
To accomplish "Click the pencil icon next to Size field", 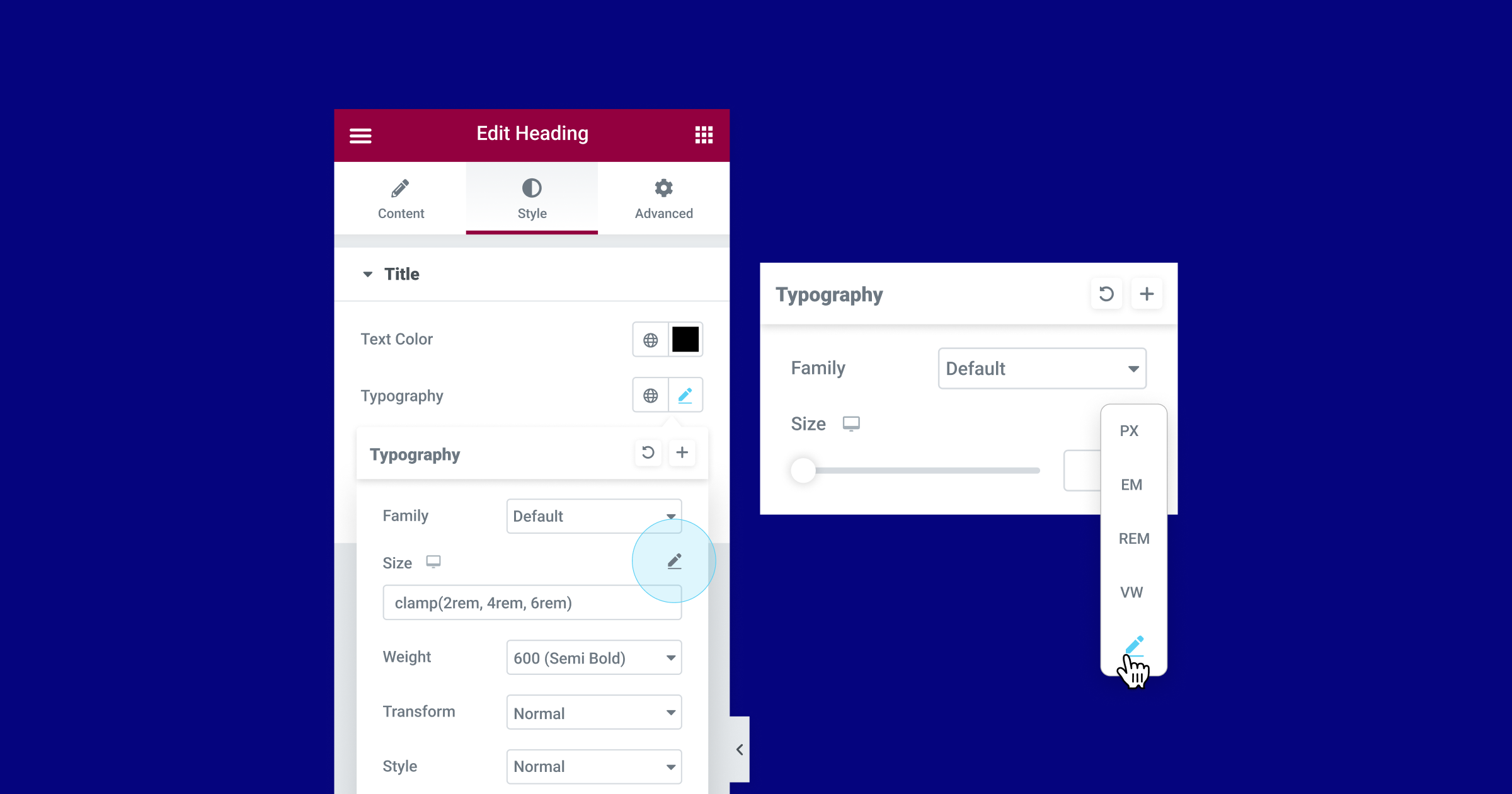I will coord(674,562).
